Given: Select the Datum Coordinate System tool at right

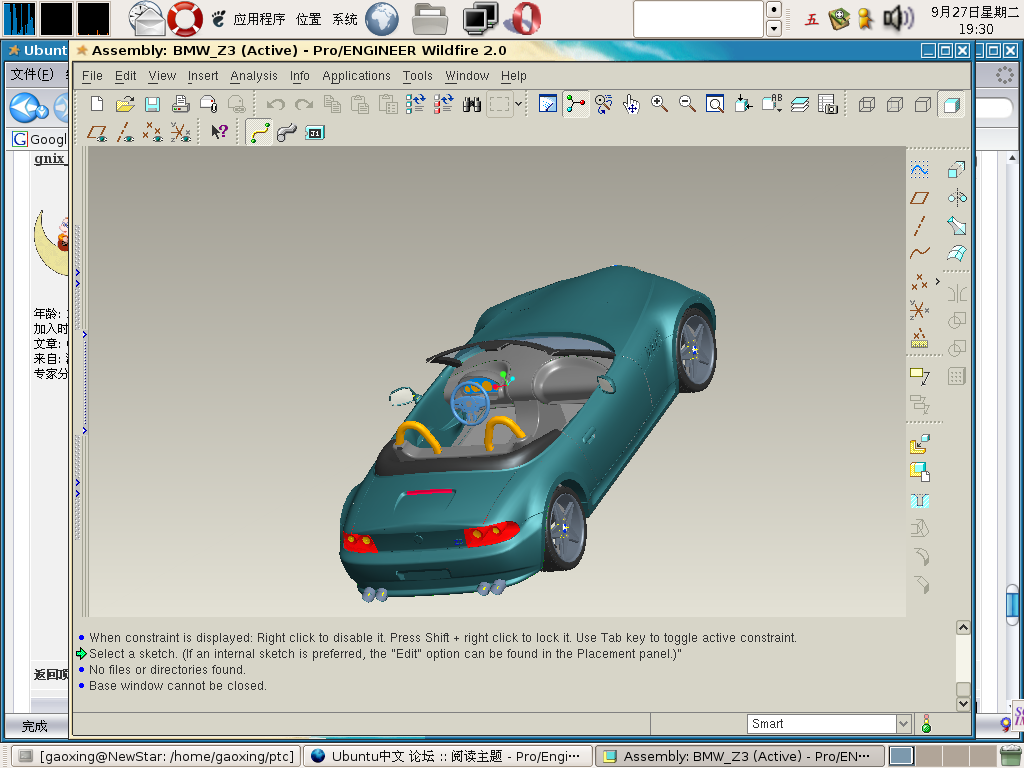Looking at the screenshot, I should 920,310.
